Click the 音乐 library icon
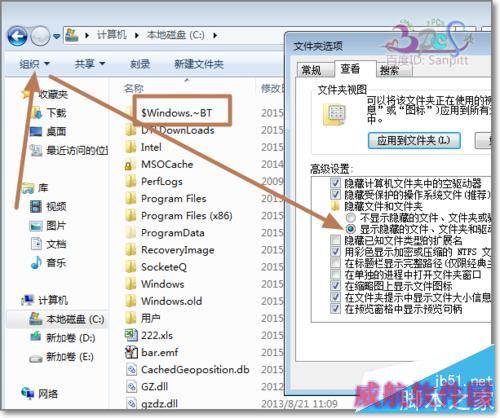The image size is (500, 418). 36,263
